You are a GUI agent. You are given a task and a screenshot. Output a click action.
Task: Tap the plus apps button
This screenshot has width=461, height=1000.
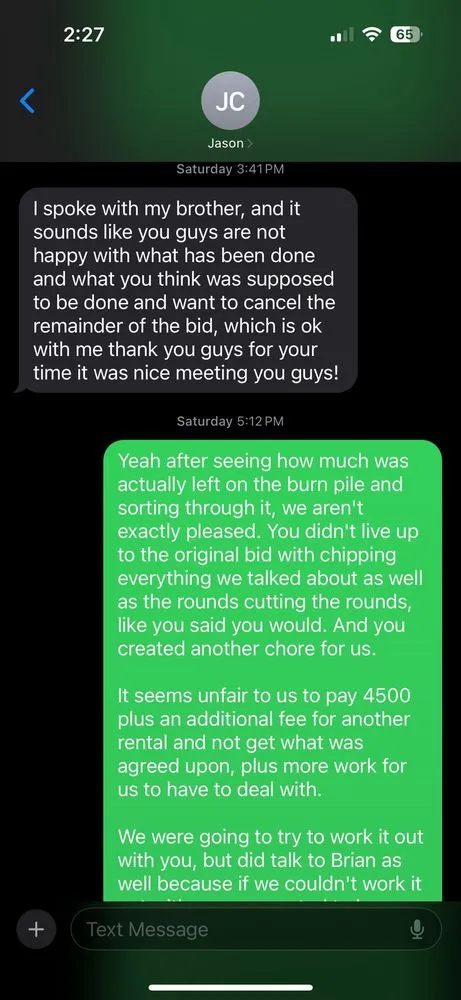coord(36,929)
